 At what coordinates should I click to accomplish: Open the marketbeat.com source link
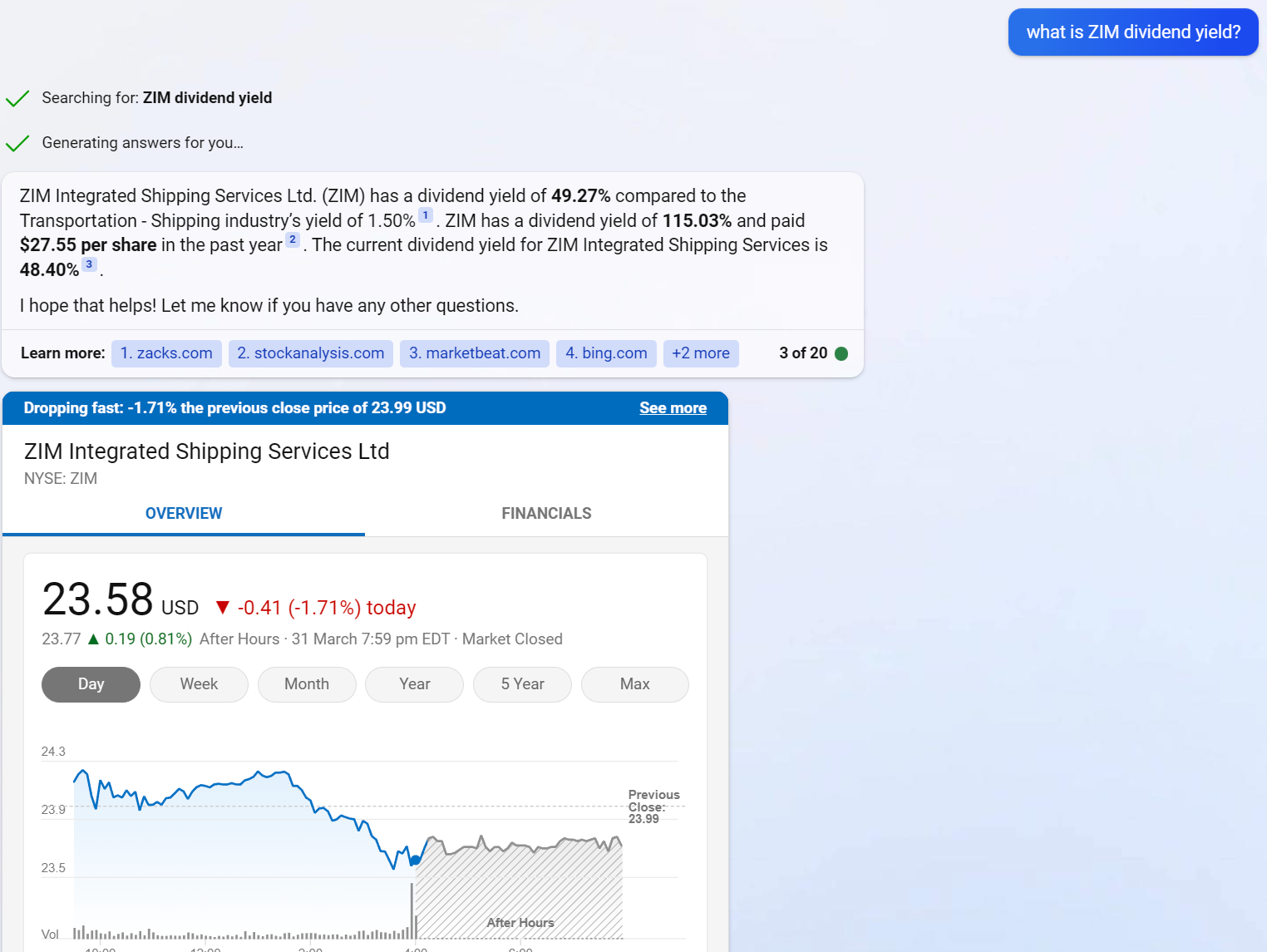tap(475, 353)
